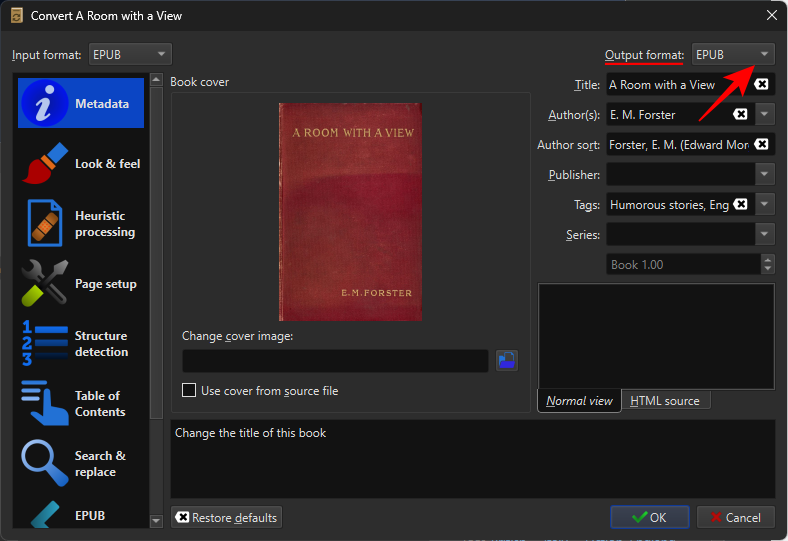Click the OK button
This screenshot has width=788, height=541.
coord(649,518)
